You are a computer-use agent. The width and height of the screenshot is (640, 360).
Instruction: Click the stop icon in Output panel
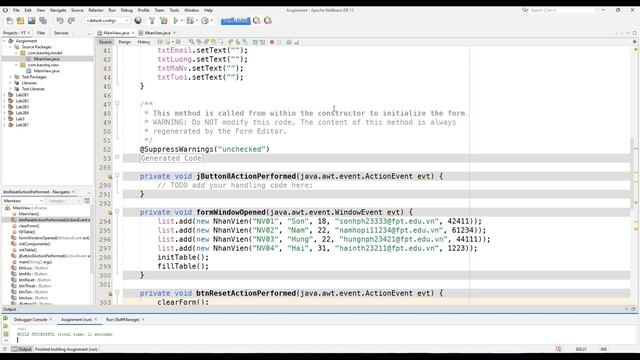[6, 334]
